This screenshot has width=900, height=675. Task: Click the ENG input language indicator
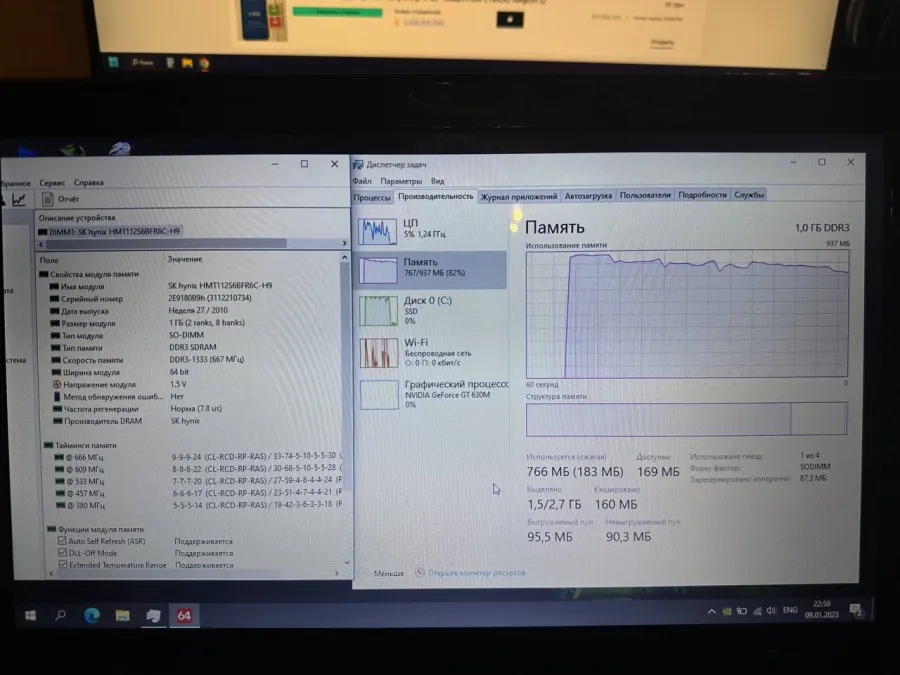pos(790,610)
